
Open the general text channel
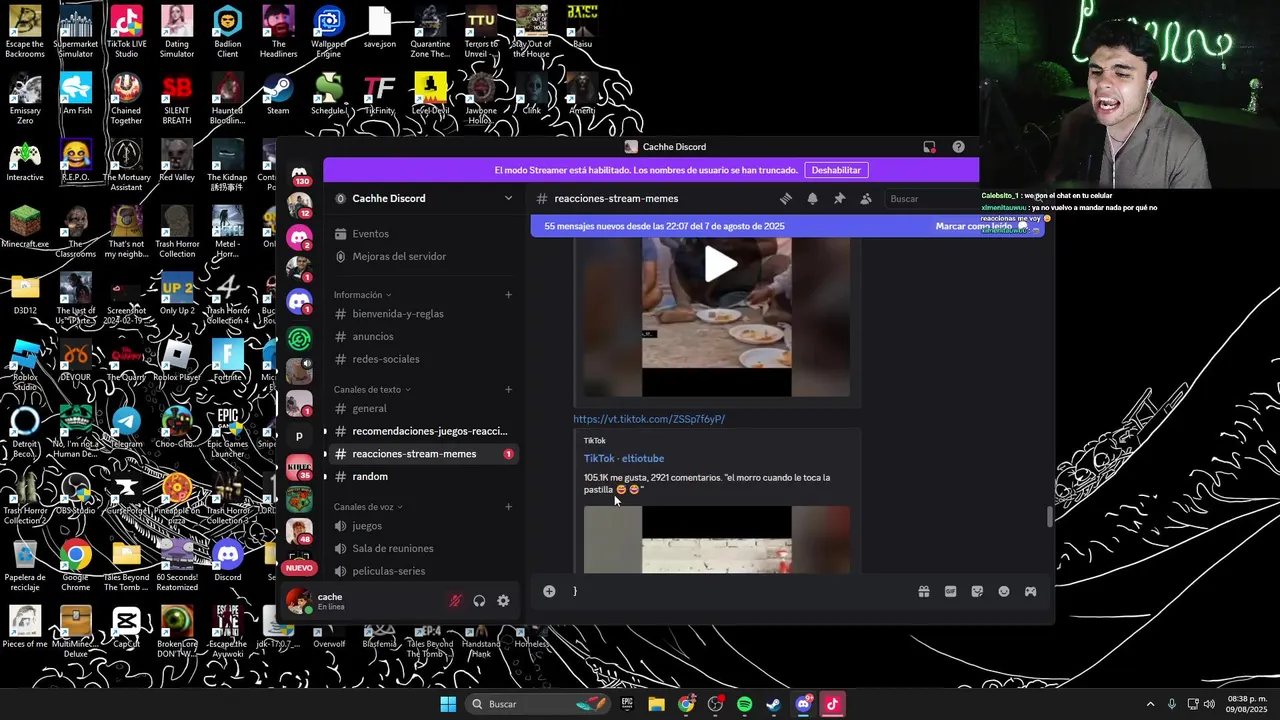pyautogui.click(x=424, y=409)
